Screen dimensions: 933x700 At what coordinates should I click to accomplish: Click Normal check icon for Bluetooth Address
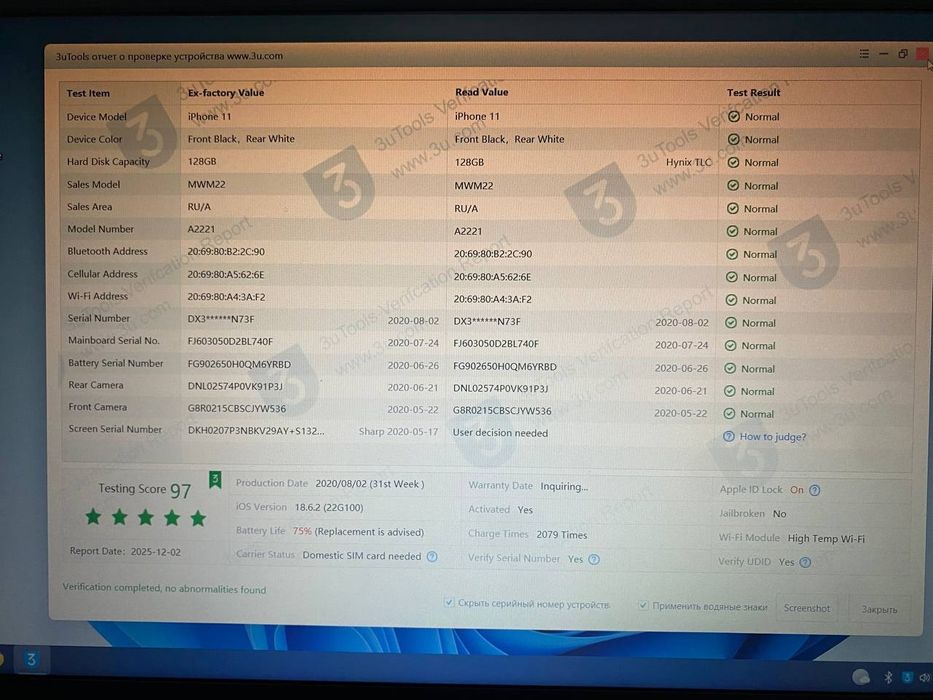[x=732, y=255]
